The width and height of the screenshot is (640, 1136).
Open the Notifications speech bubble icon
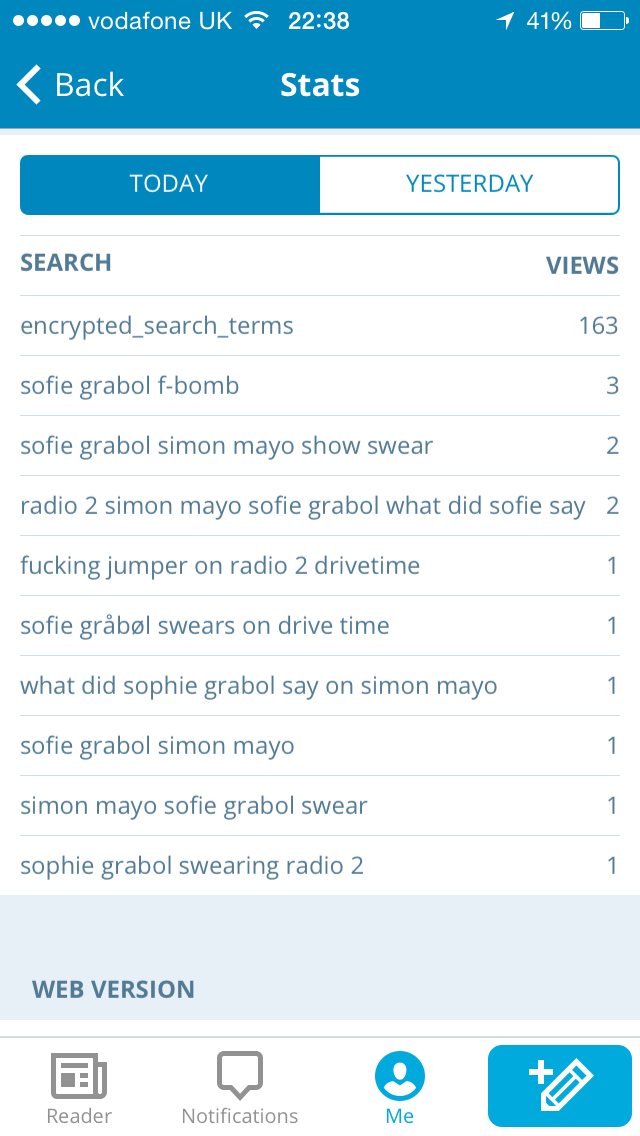coord(240,1075)
